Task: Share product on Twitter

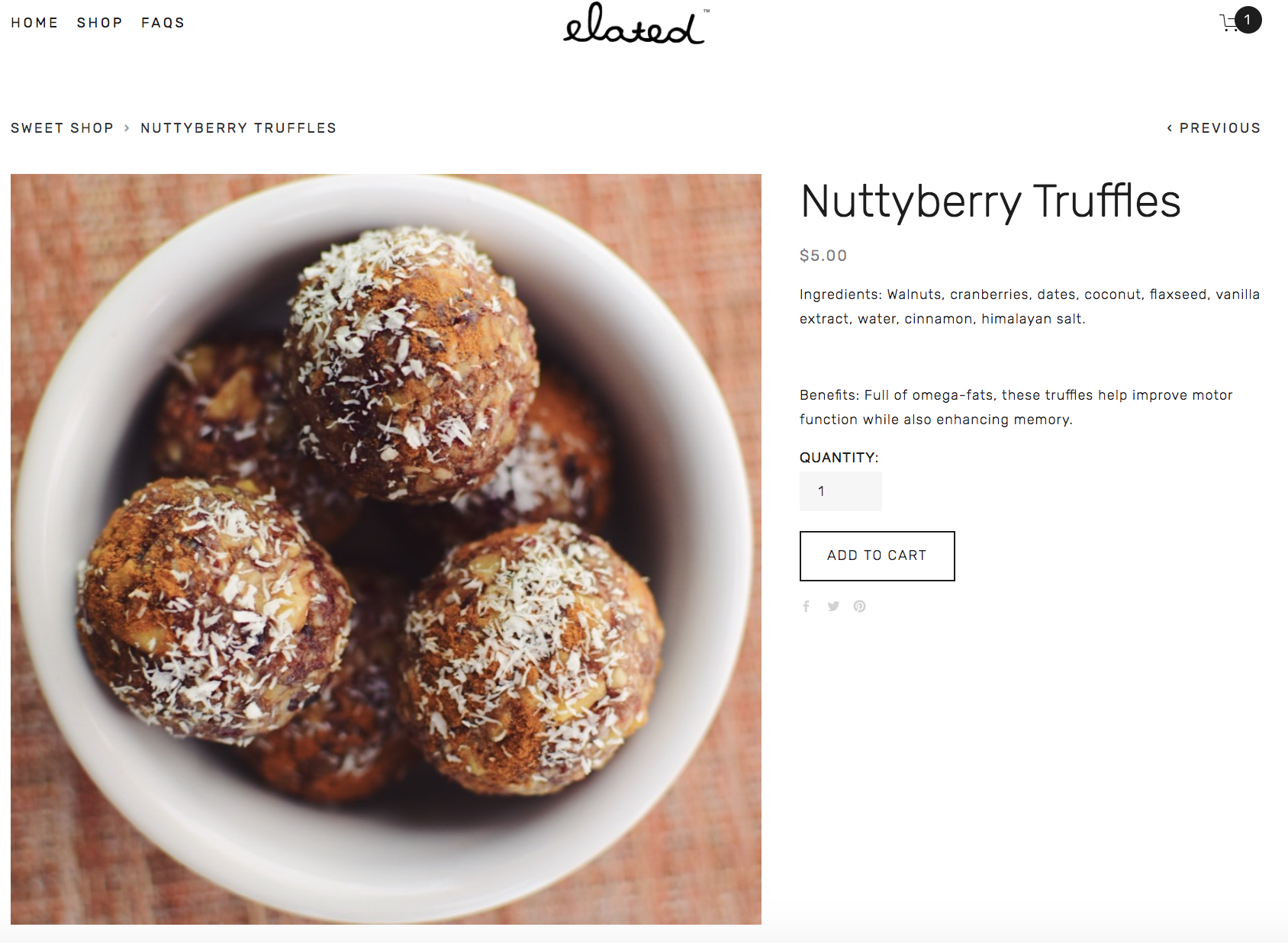Action: (833, 607)
